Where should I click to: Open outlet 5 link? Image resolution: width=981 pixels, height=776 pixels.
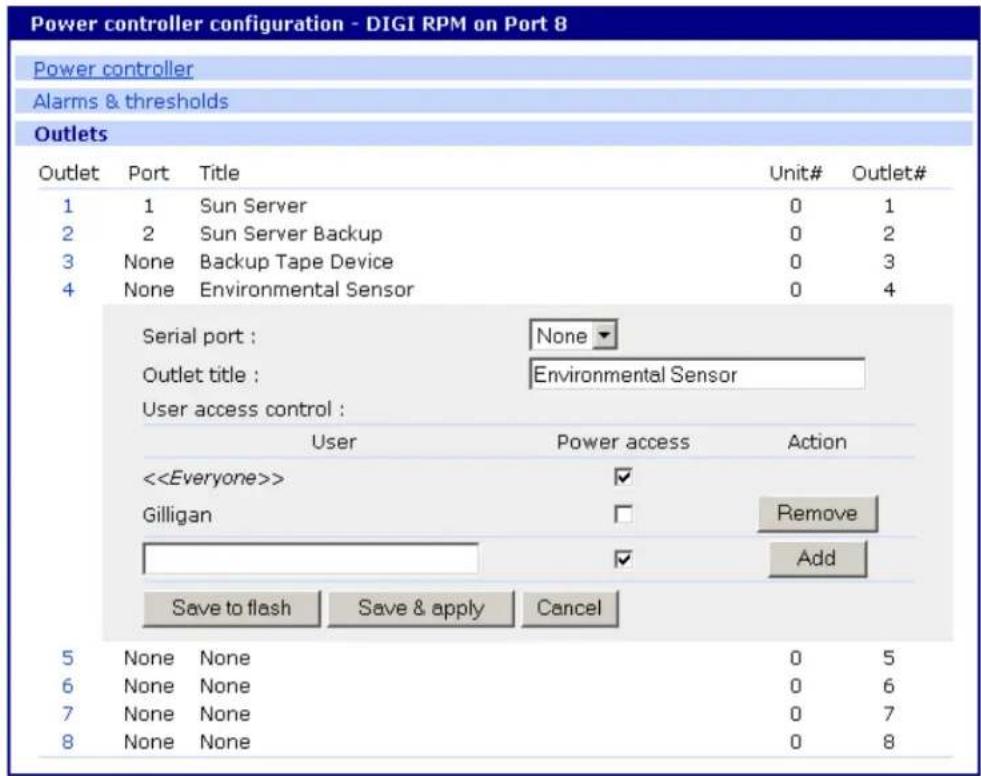point(68,658)
